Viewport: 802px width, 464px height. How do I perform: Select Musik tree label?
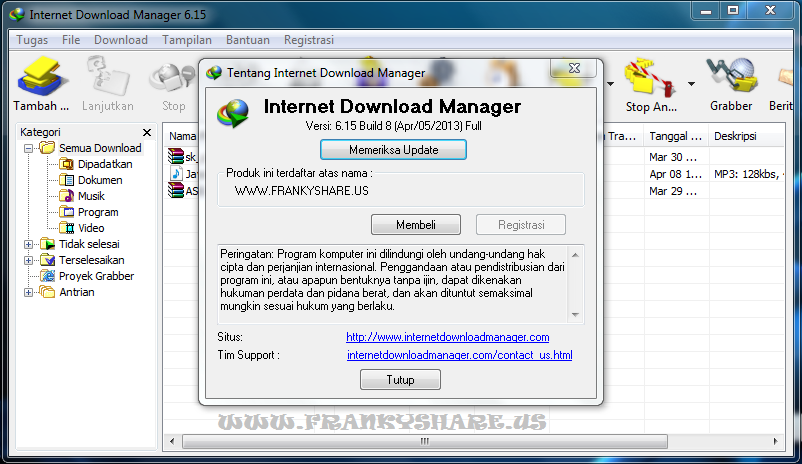pos(91,196)
